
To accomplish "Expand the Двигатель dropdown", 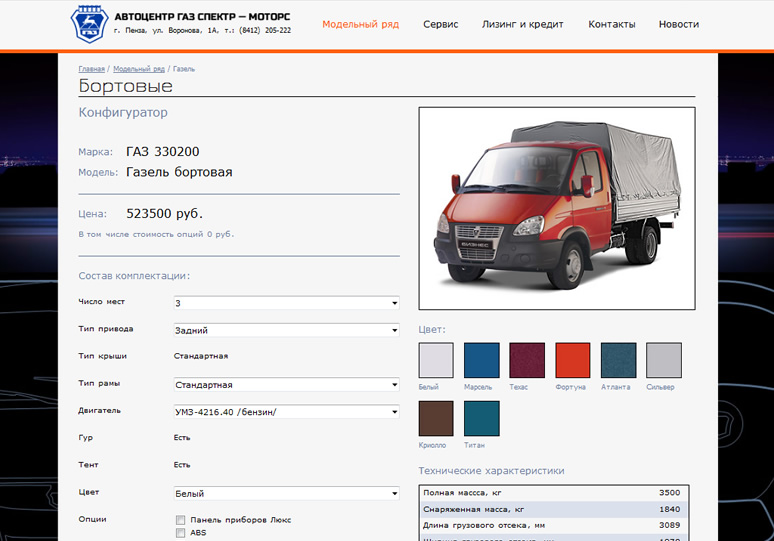I will coord(286,412).
